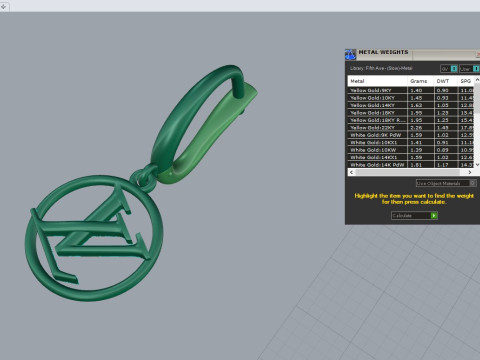Click the metal list scroll up arrow
This screenshot has width=480, height=360.
point(477,80)
